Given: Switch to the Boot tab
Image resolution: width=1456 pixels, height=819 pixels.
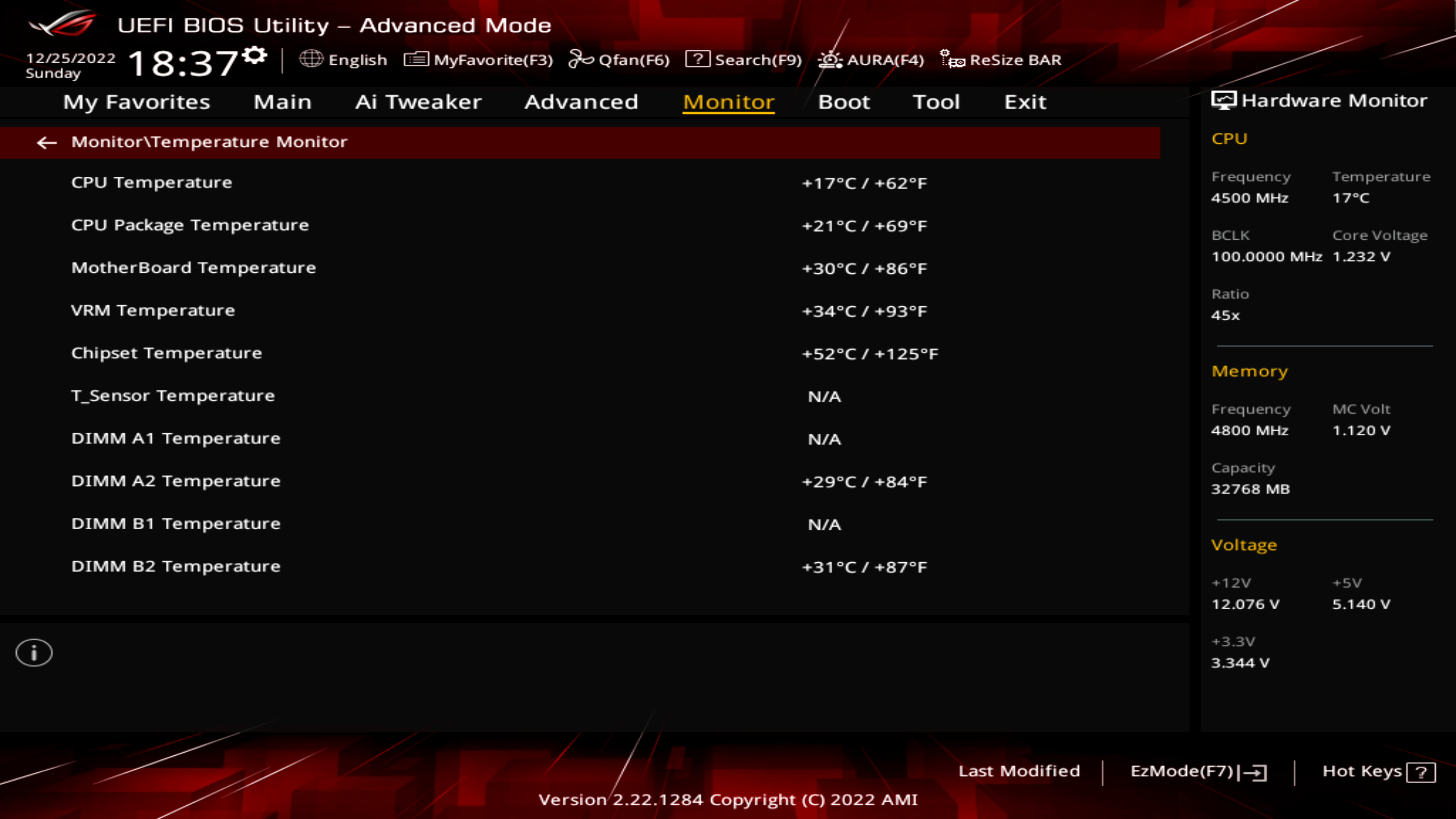Looking at the screenshot, I should (844, 102).
